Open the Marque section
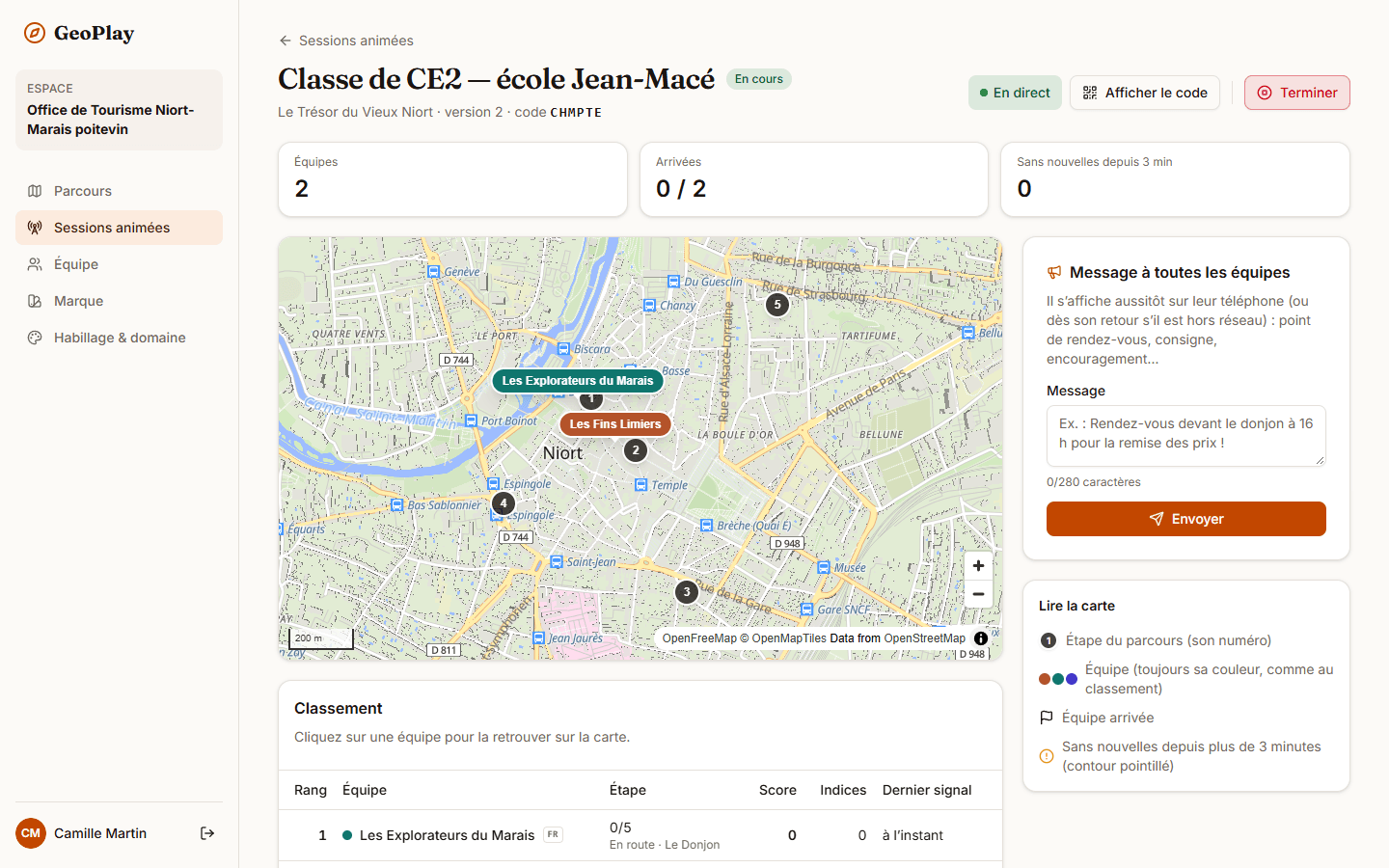The image size is (1389, 868). [x=119, y=301]
